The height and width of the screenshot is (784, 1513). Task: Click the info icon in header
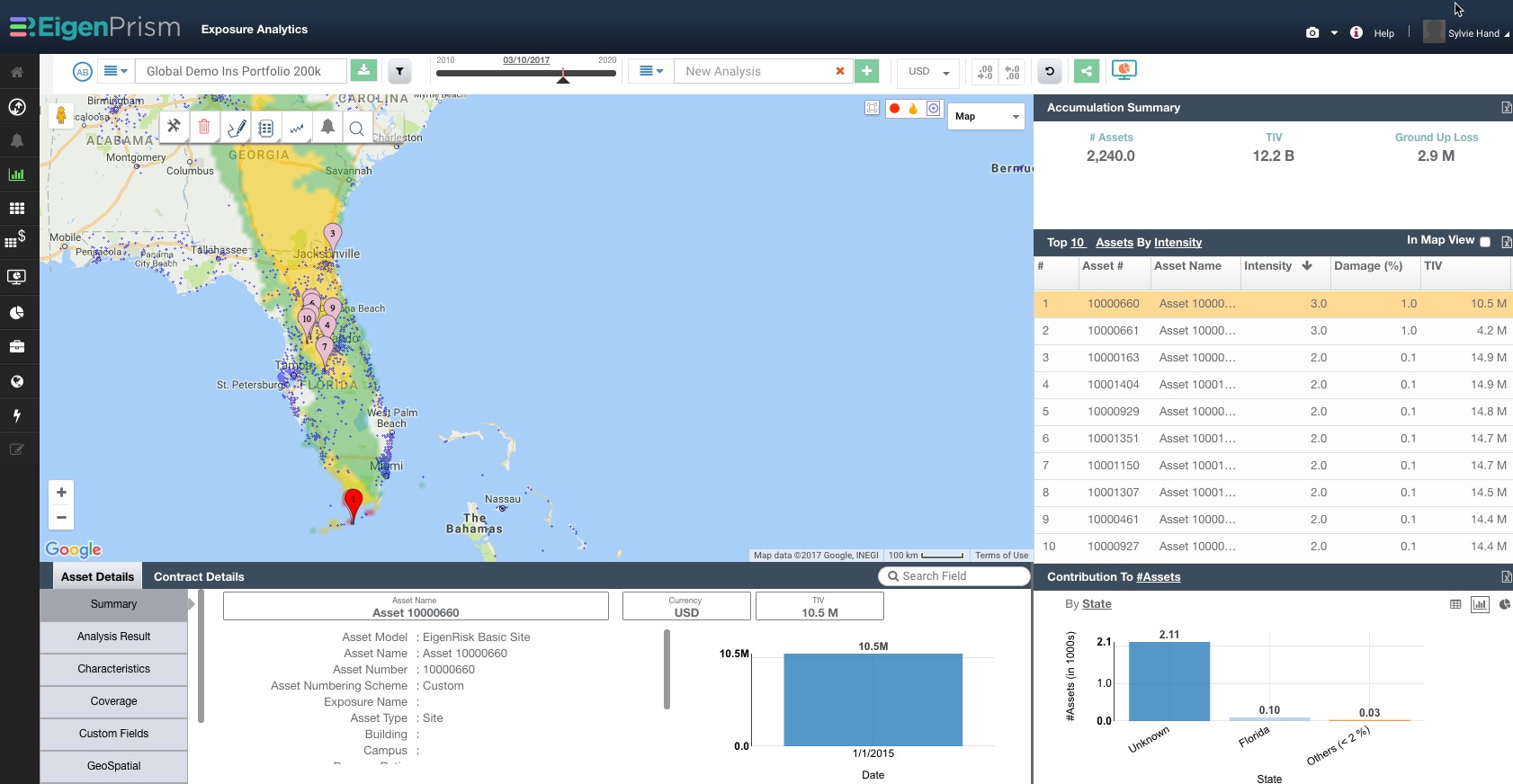pyautogui.click(x=1356, y=32)
